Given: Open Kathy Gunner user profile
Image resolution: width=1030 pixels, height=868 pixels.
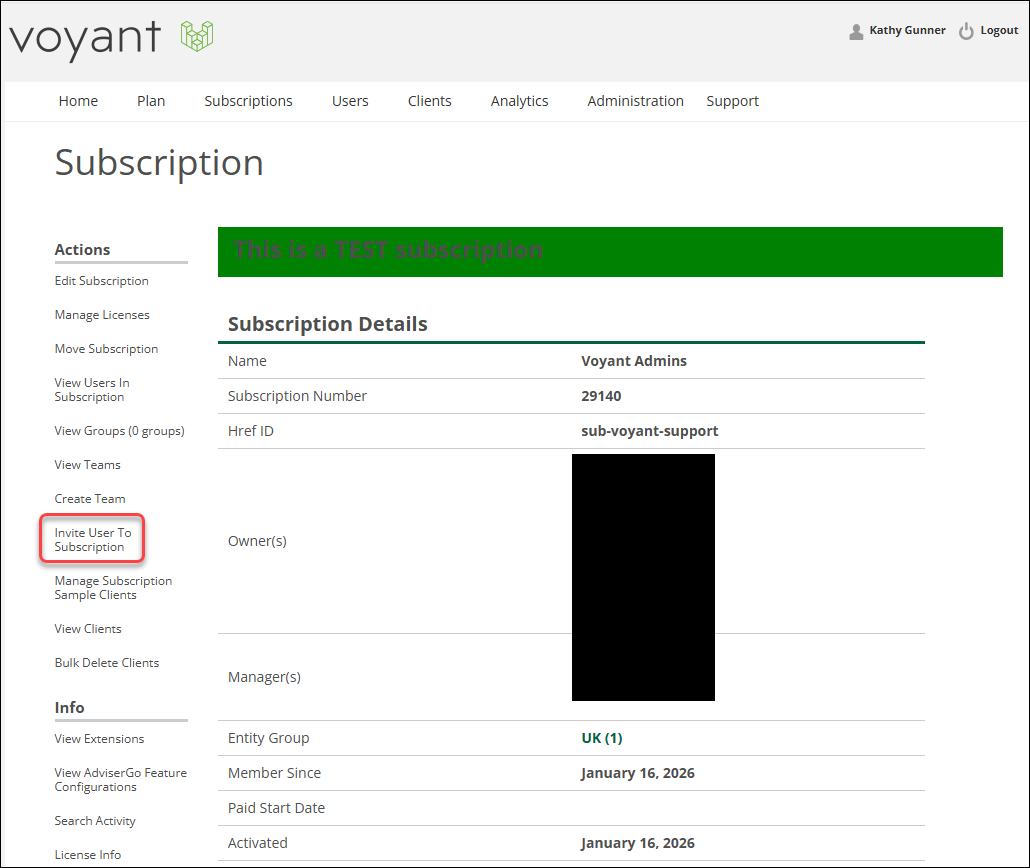Looking at the screenshot, I should click(907, 30).
